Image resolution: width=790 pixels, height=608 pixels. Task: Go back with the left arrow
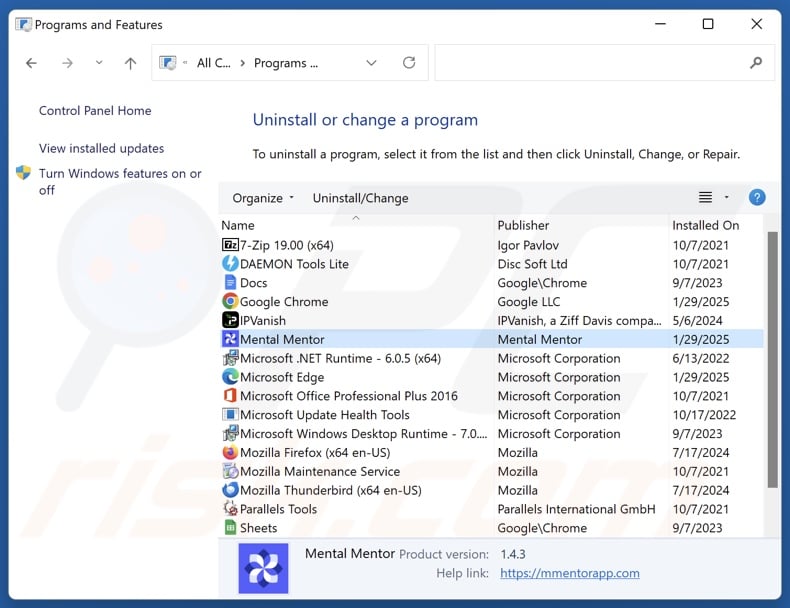point(31,63)
